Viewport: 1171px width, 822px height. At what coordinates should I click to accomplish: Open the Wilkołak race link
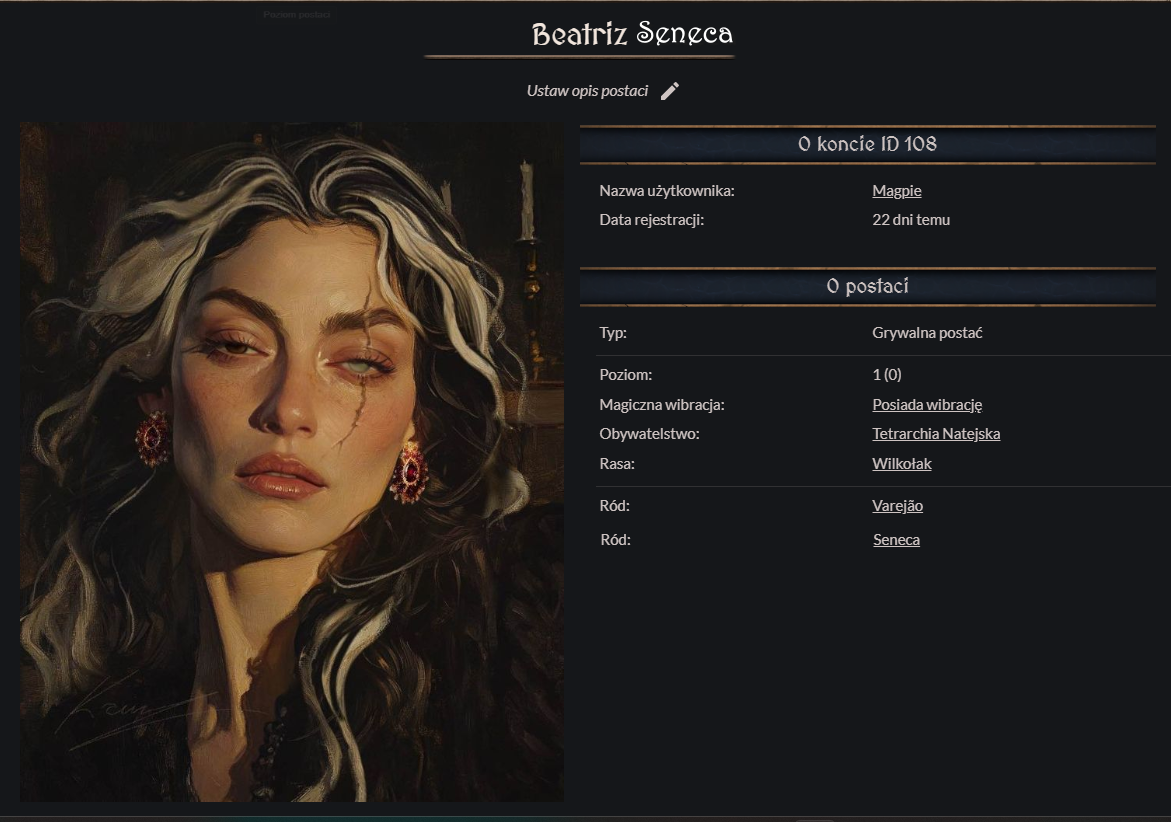click(x=901, y=464)
